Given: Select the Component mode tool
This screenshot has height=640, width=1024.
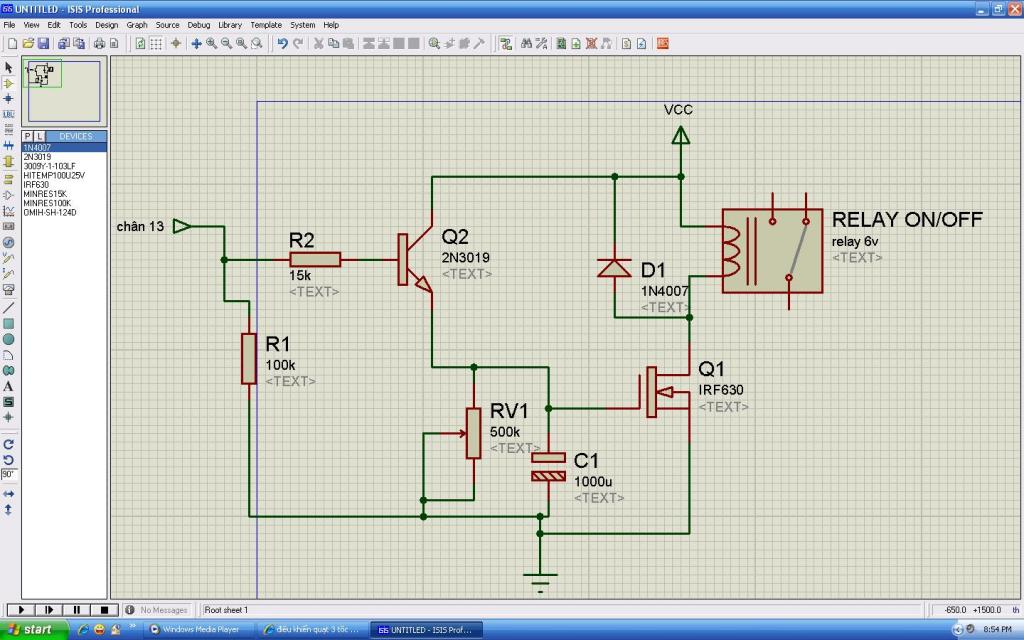Looking at the screenshot, I should tap(8, 84).
